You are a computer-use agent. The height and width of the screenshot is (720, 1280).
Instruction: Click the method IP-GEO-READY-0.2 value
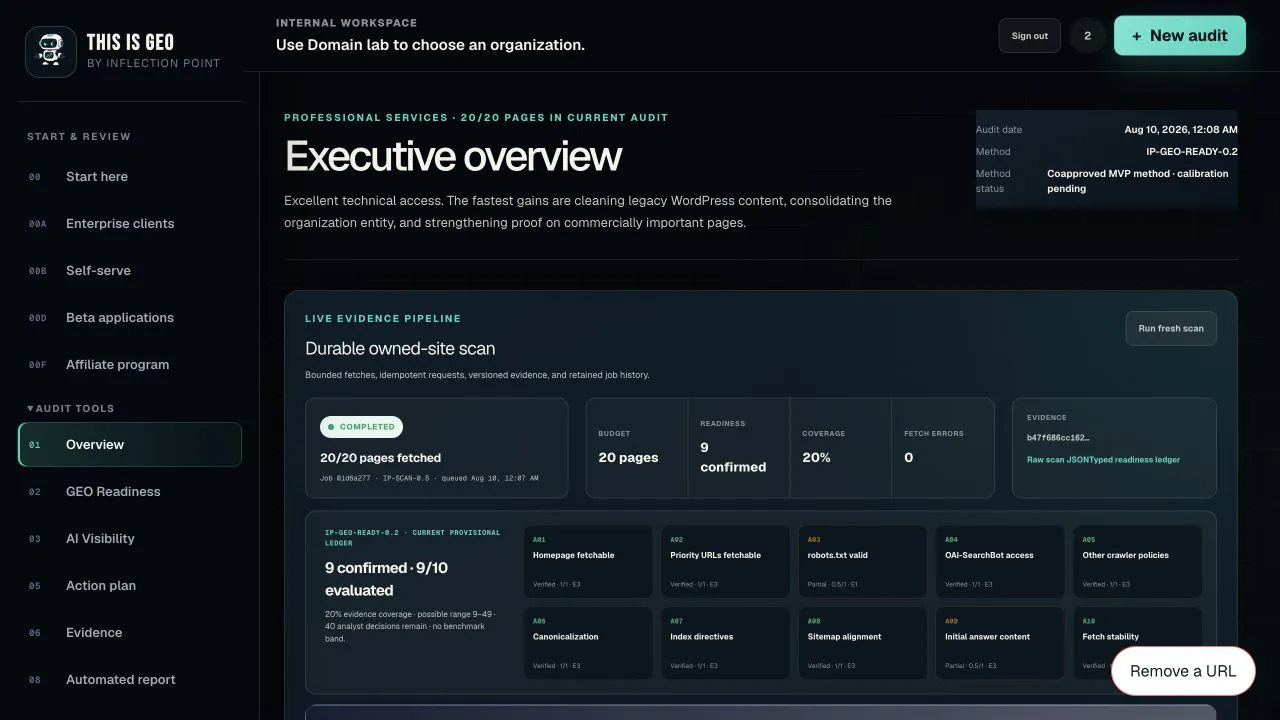point(1192,152)
